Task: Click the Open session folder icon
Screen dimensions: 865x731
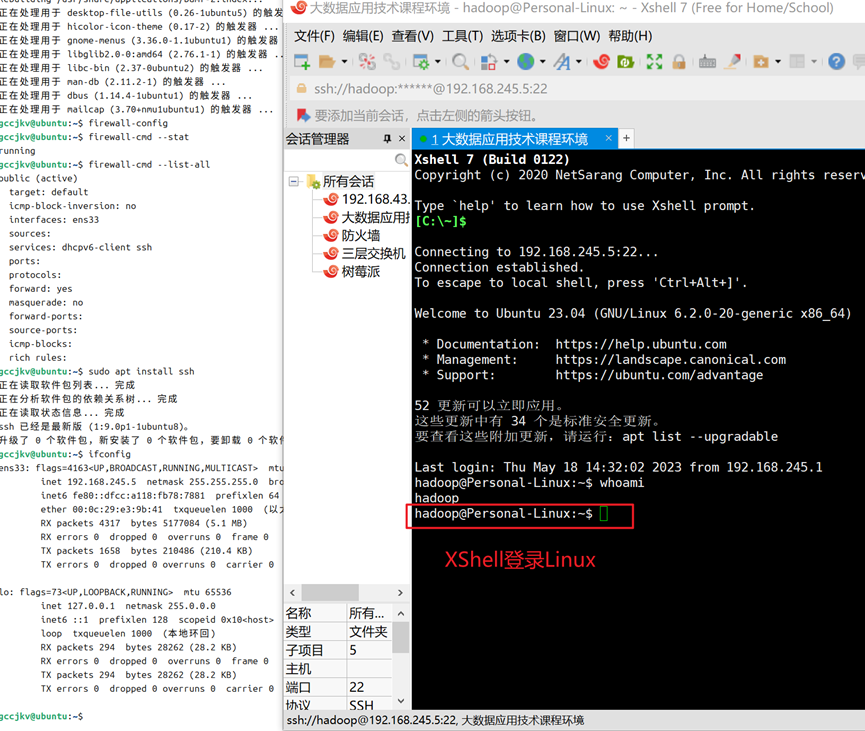Action: click(x=327, y=62)
